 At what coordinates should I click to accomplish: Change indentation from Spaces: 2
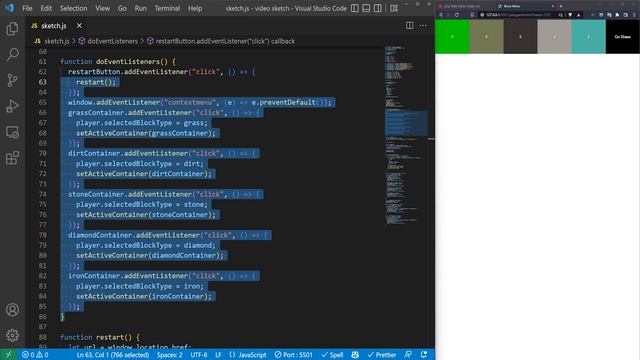click(x=169, y=355)
